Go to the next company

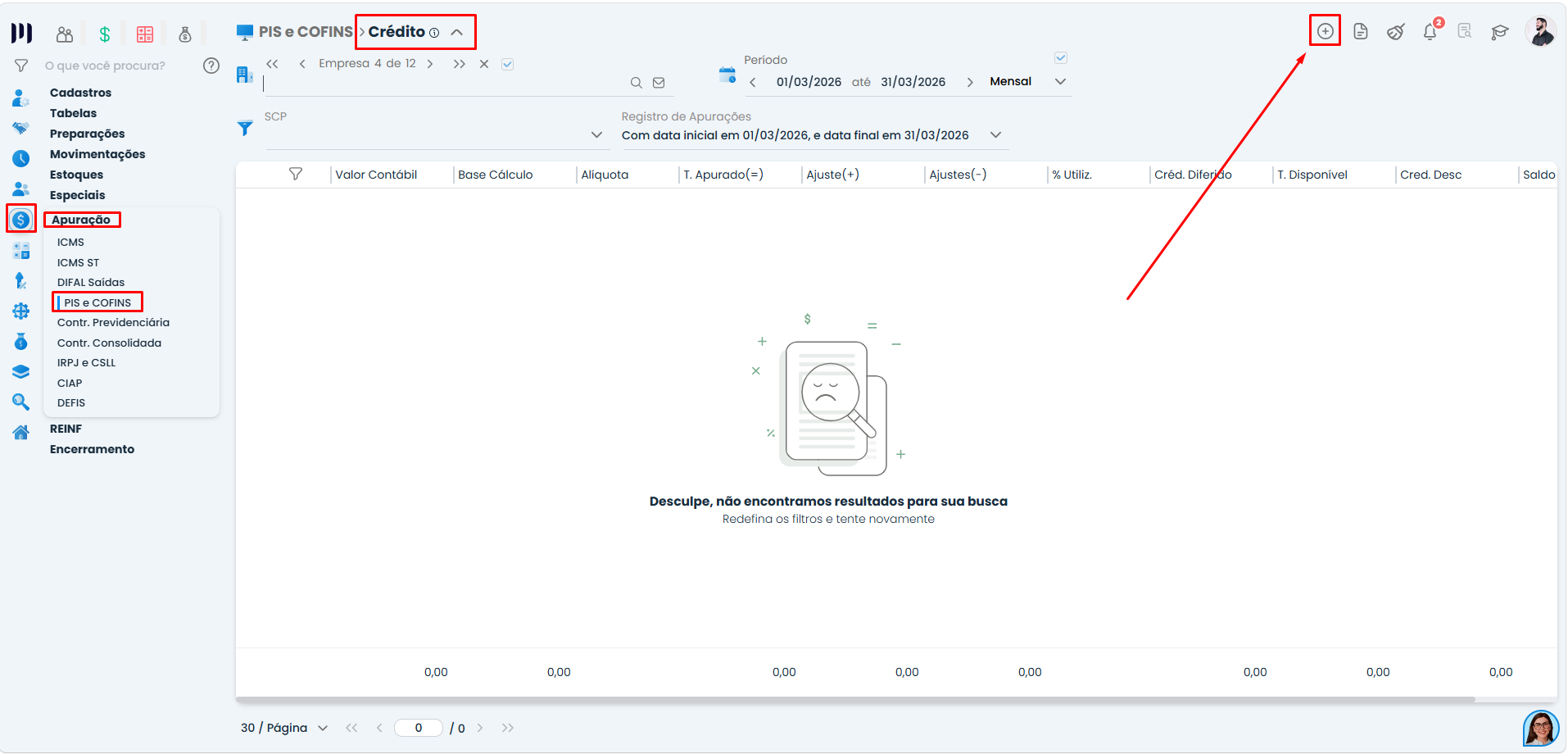pyautogui.click(x=430, y=63)
